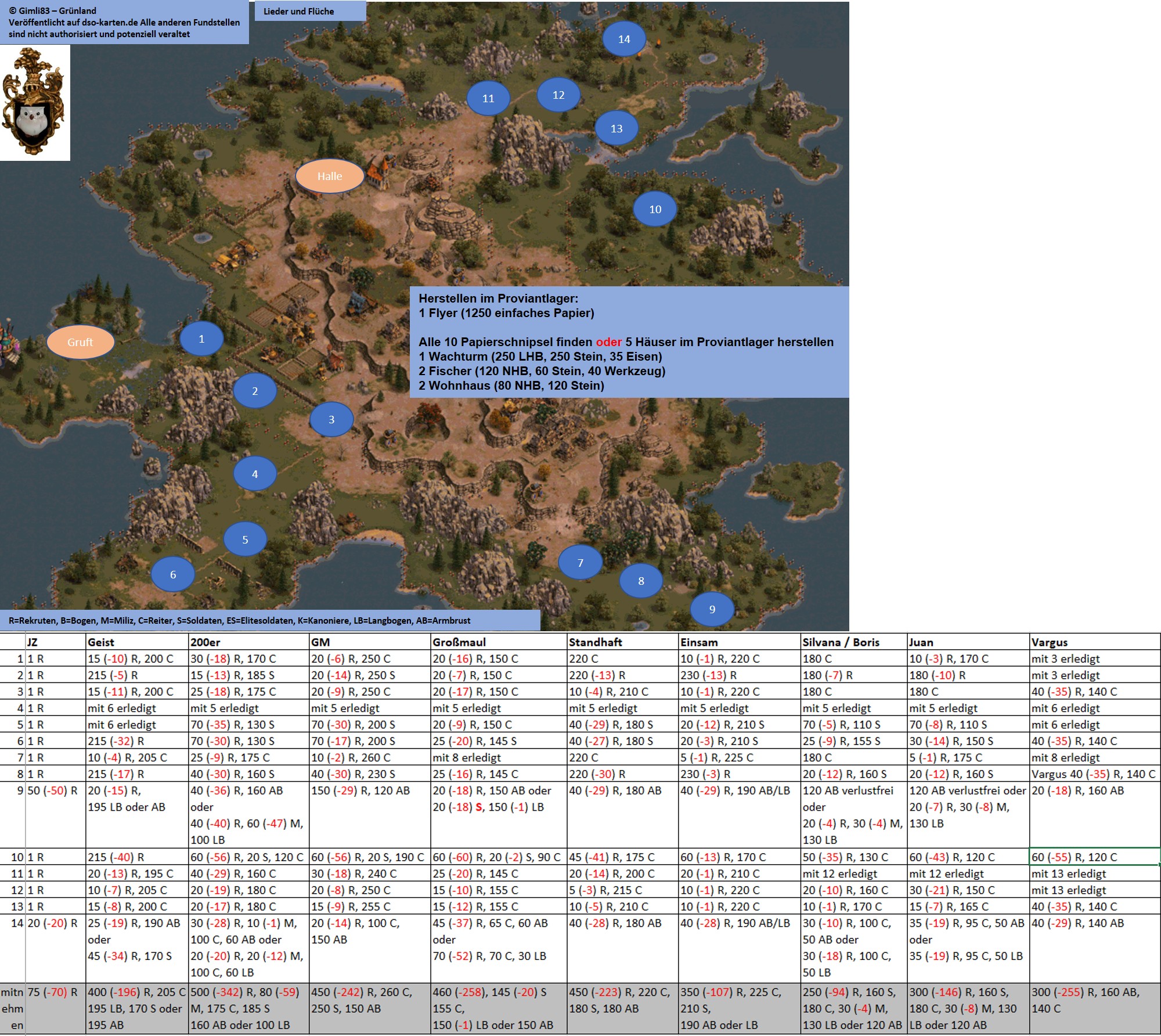
Task: Click the GM column header
Action: [370, 642]
